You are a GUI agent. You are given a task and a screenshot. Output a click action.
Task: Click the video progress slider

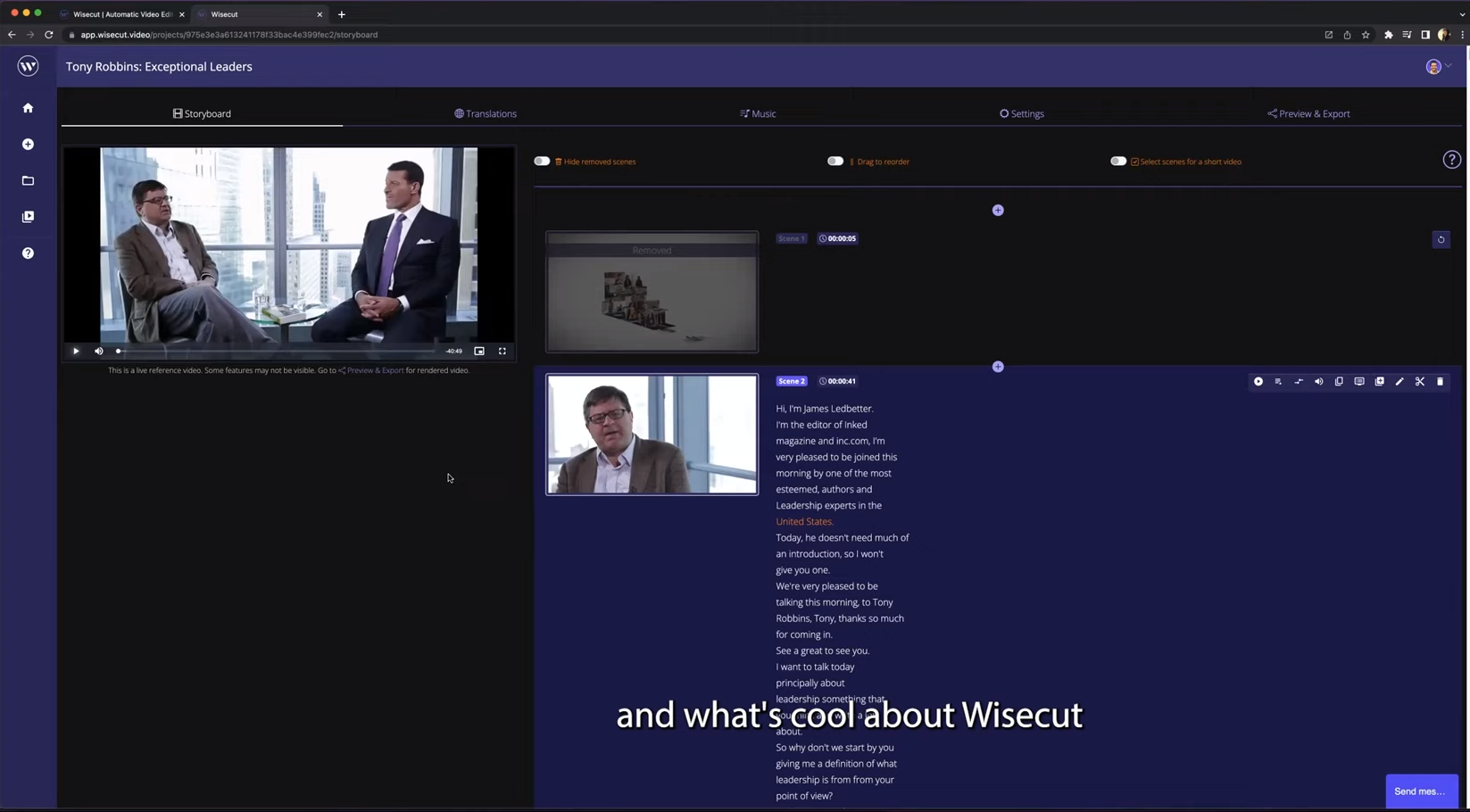[x=278, y=352]
